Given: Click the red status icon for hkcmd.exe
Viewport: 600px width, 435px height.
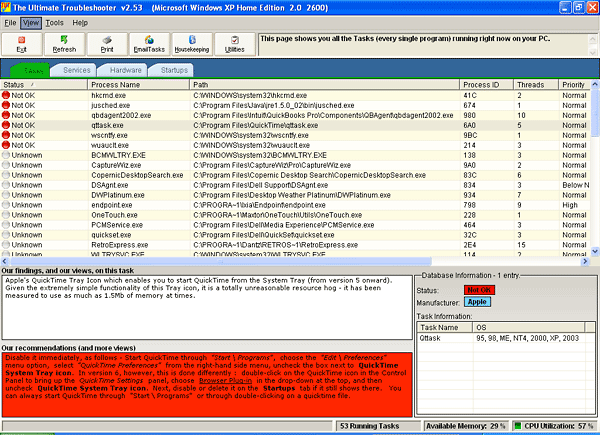Looking at the screenshot, I should 6,95.
